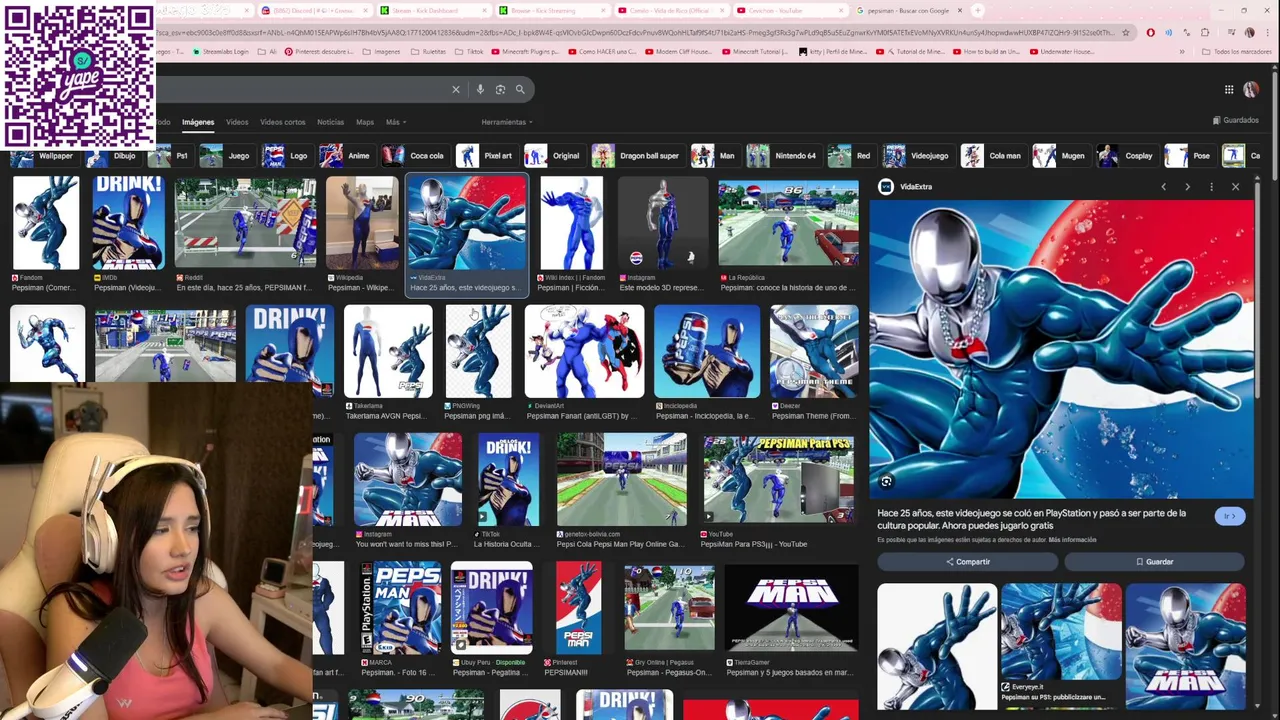Filter by Mugen chip
Viewport: 1280px width, 720px height.
click(1061, 156)
